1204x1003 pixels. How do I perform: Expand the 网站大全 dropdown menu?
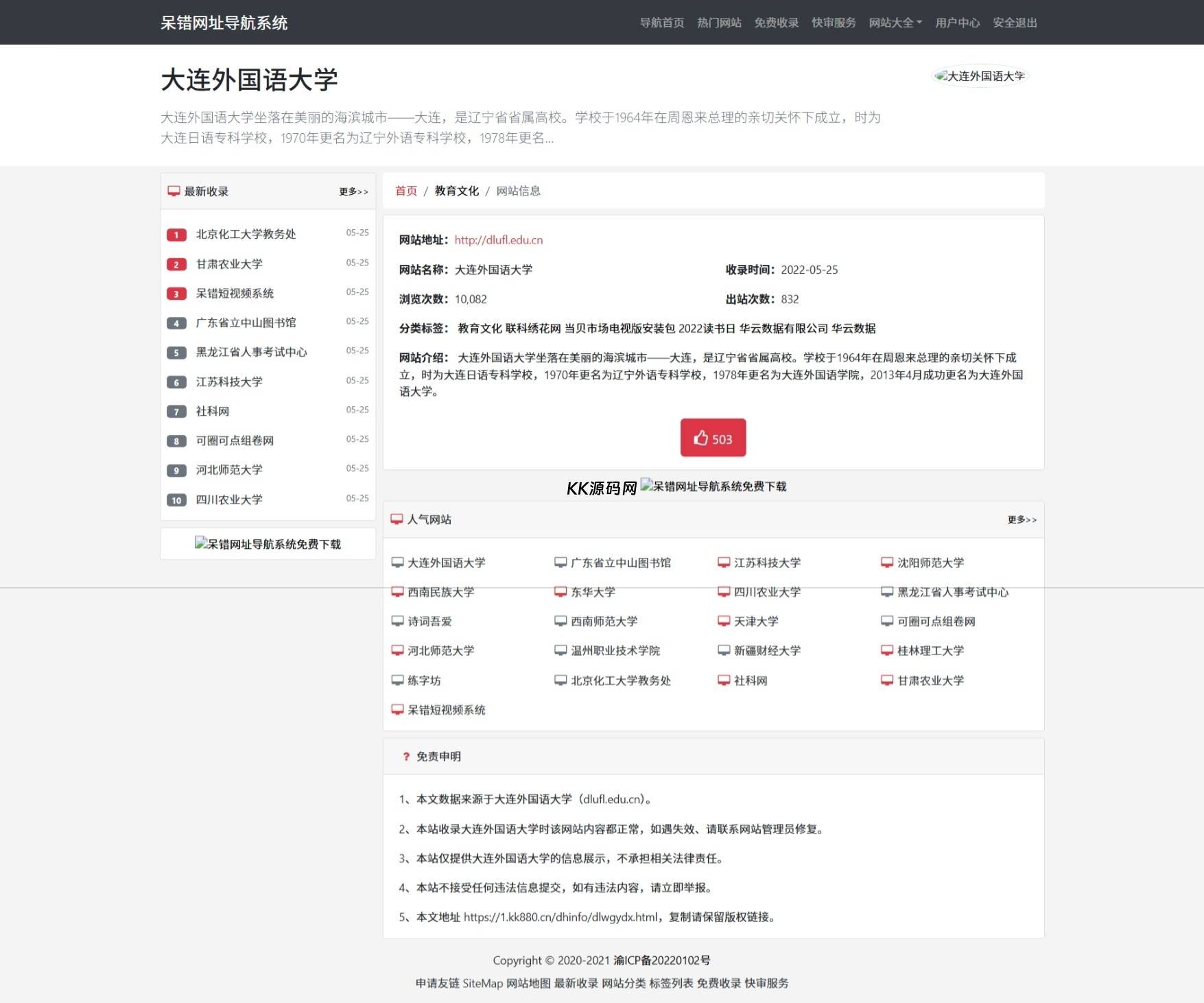895,23
